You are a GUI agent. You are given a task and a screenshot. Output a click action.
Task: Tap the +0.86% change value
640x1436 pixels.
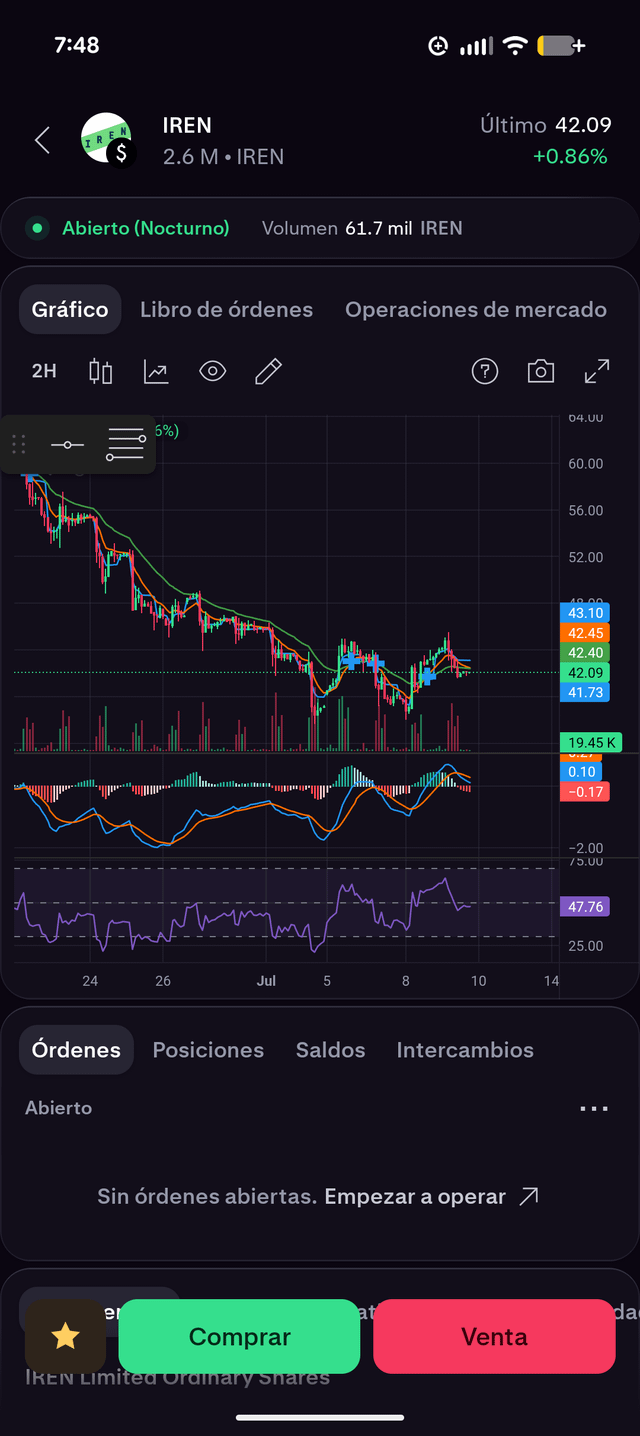tap(570, 157)
